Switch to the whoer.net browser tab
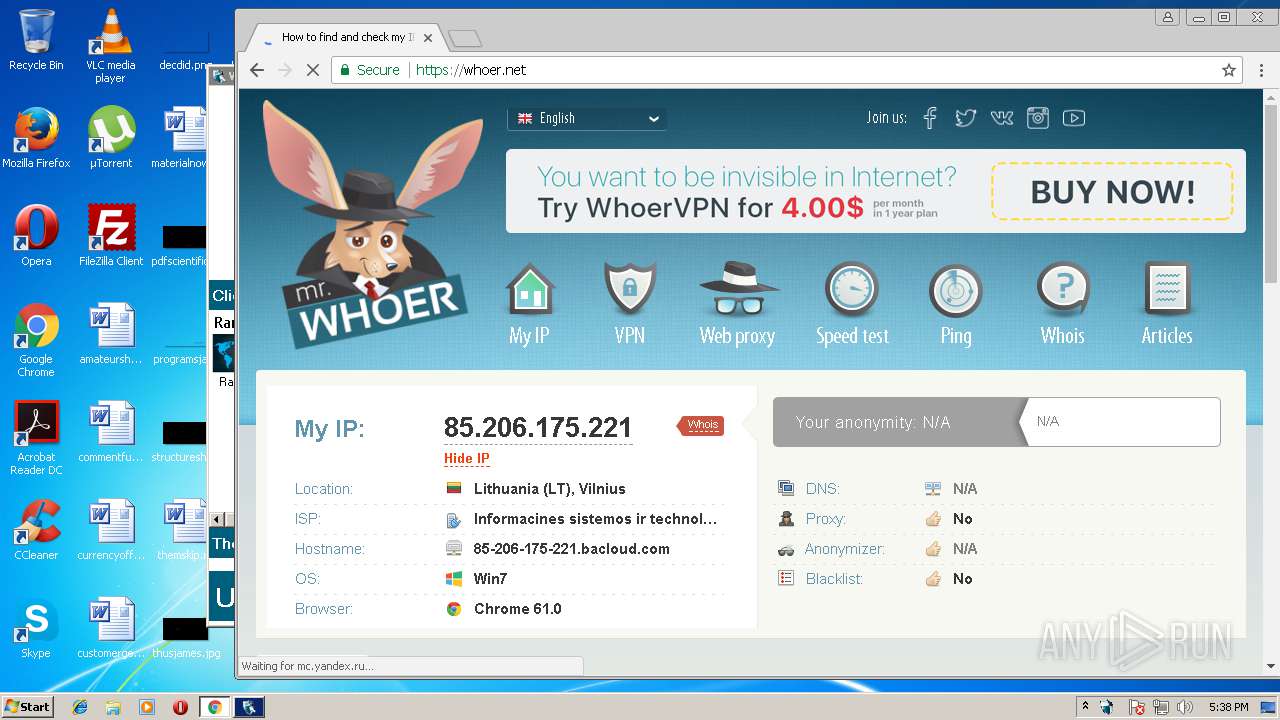 (x=345, y=38)
